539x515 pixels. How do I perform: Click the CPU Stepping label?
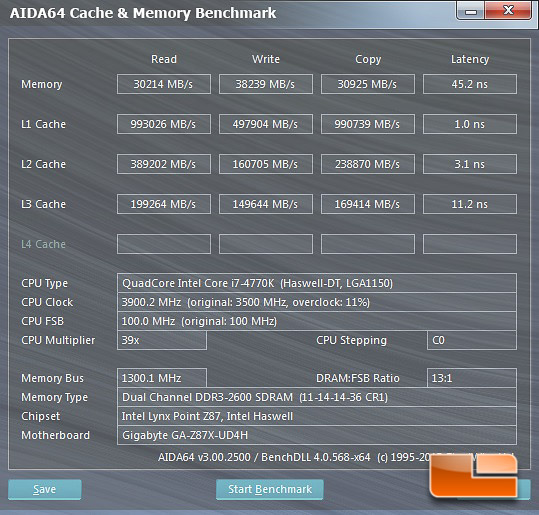tap(351, 340)
